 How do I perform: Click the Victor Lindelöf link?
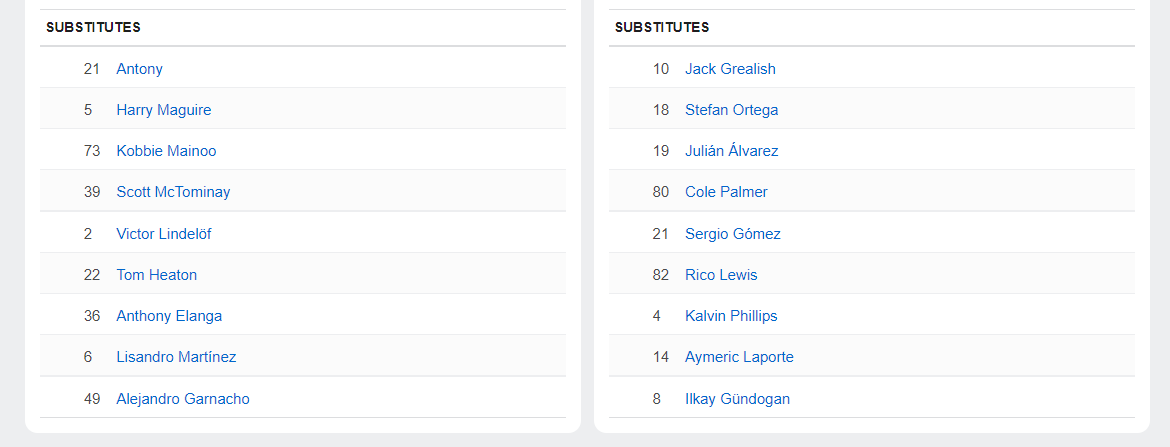163,234
